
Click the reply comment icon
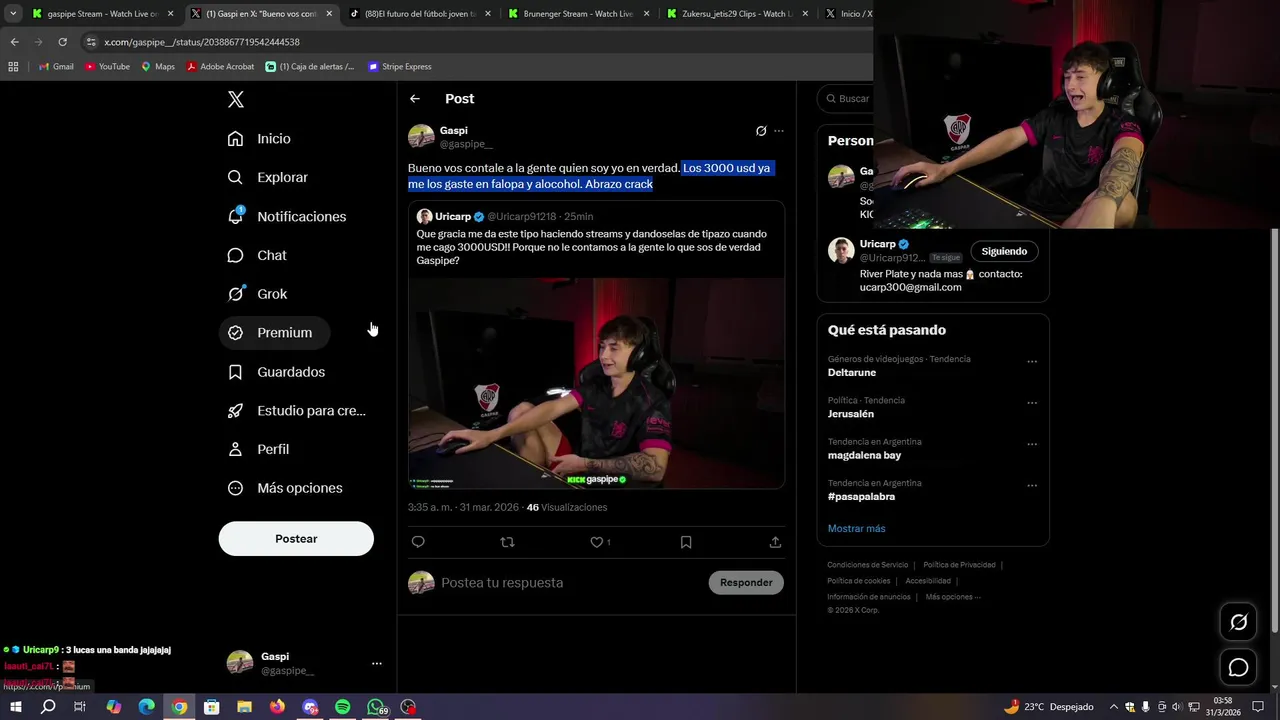(x=418, y=542)
